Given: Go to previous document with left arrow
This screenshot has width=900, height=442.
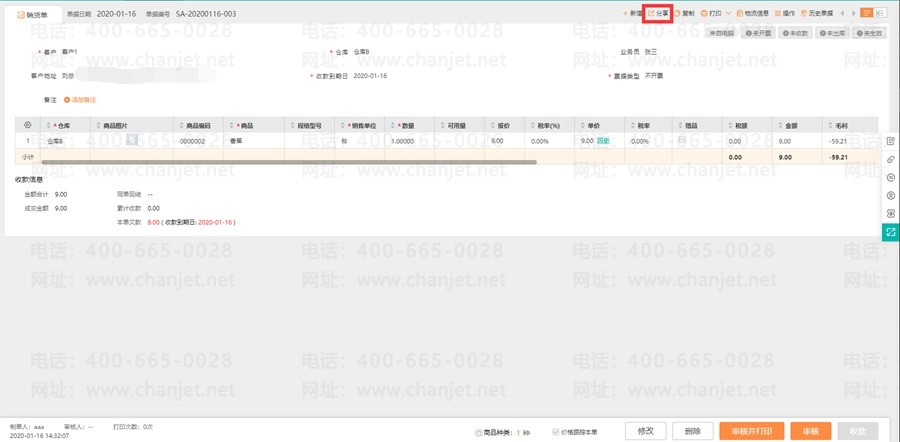Looking at the screenshot, I should click(842, 13).
